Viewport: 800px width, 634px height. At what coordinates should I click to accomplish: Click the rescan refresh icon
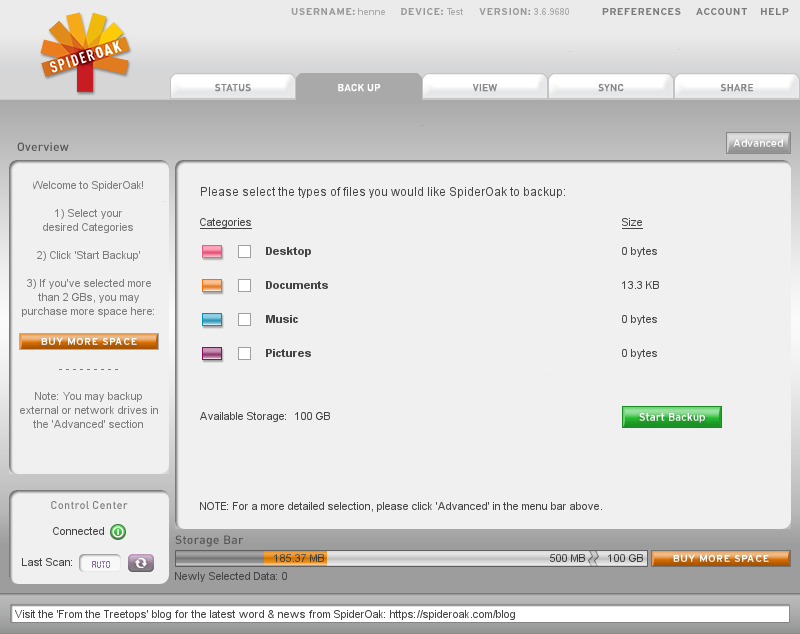pyautogui.click(x=141, y=564)
